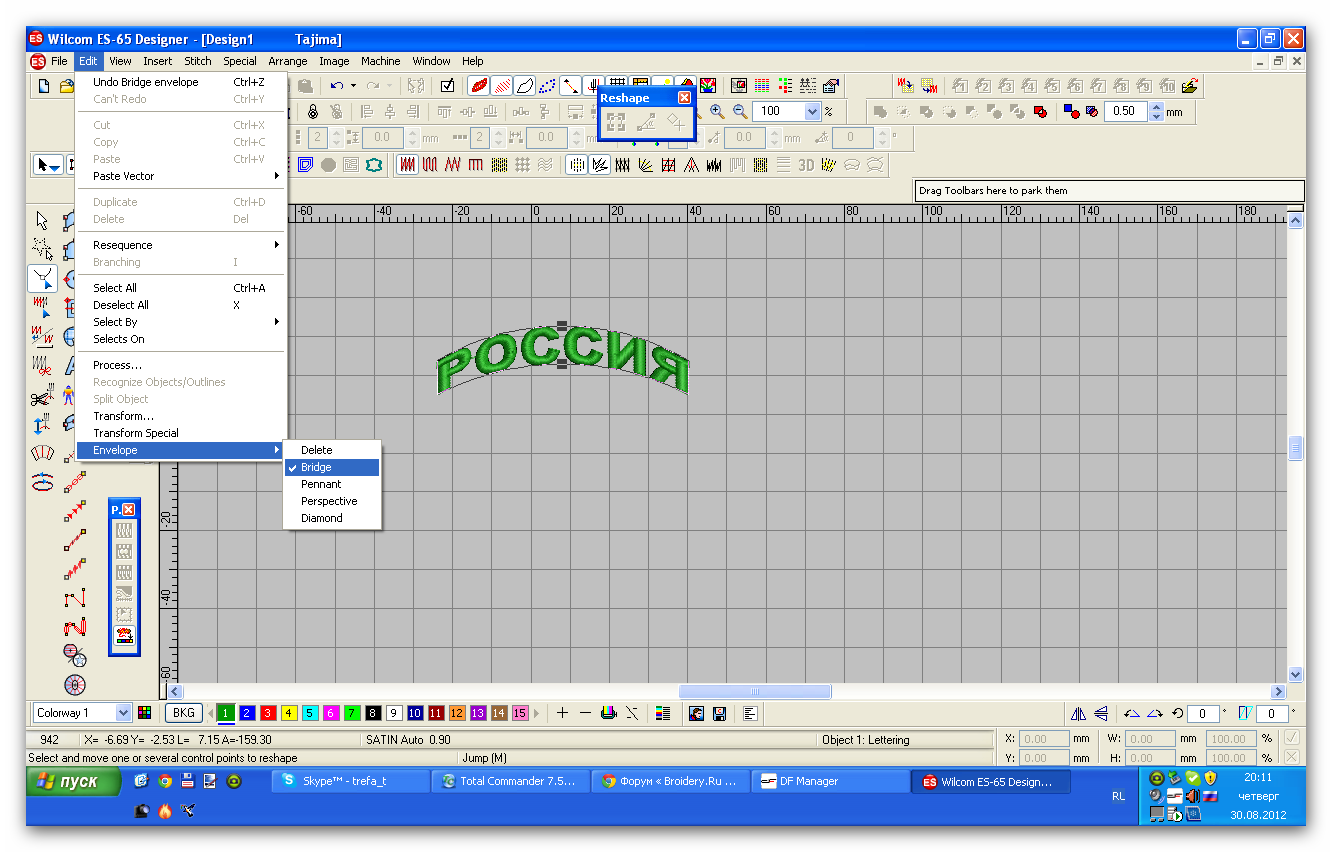Image resolution: width=1332 pixels, height=852 pixels.
Task: Click the 0.50 mm value field
Action: pos(1128,112)
